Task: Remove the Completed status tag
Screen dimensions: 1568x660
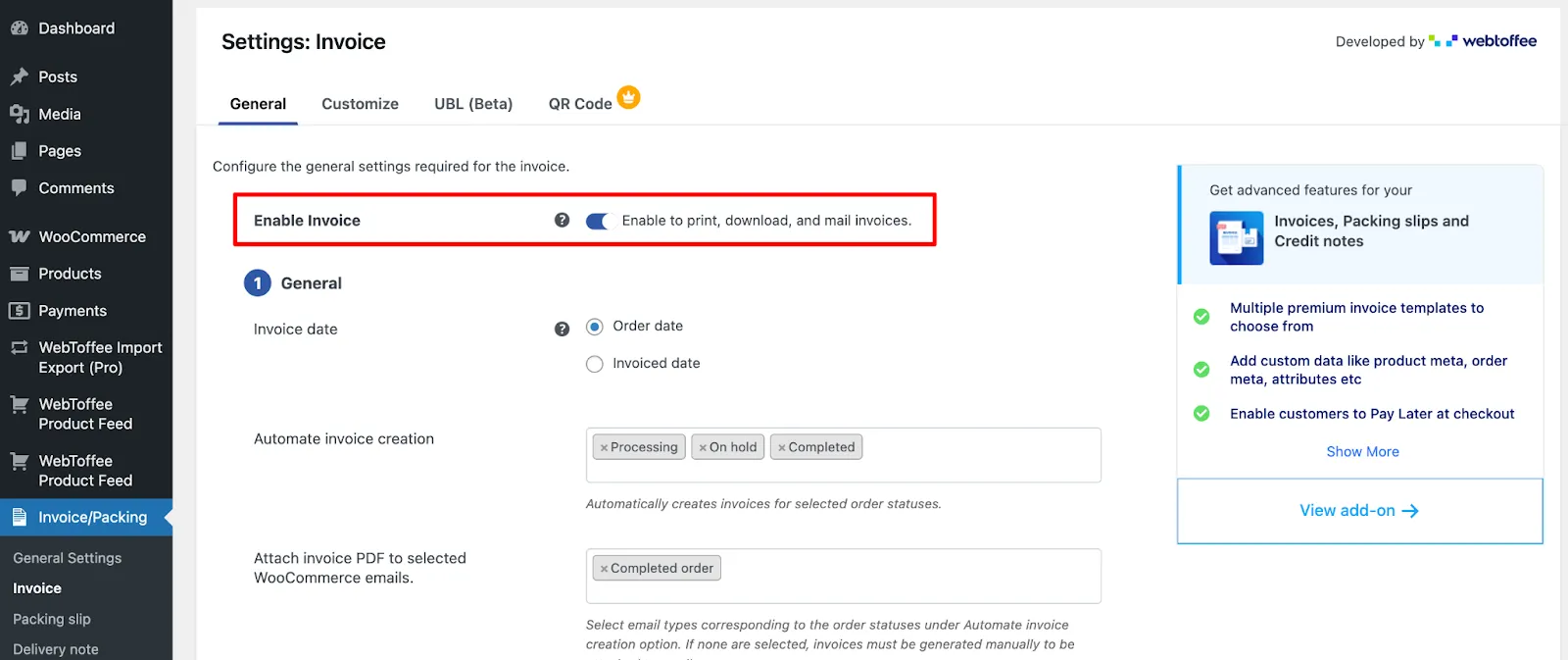Action: pos(782,447)
